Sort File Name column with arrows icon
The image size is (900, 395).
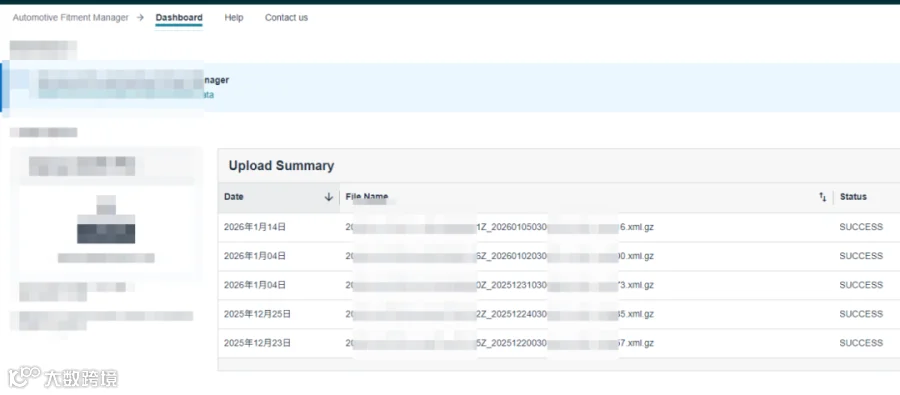[823, 197]
